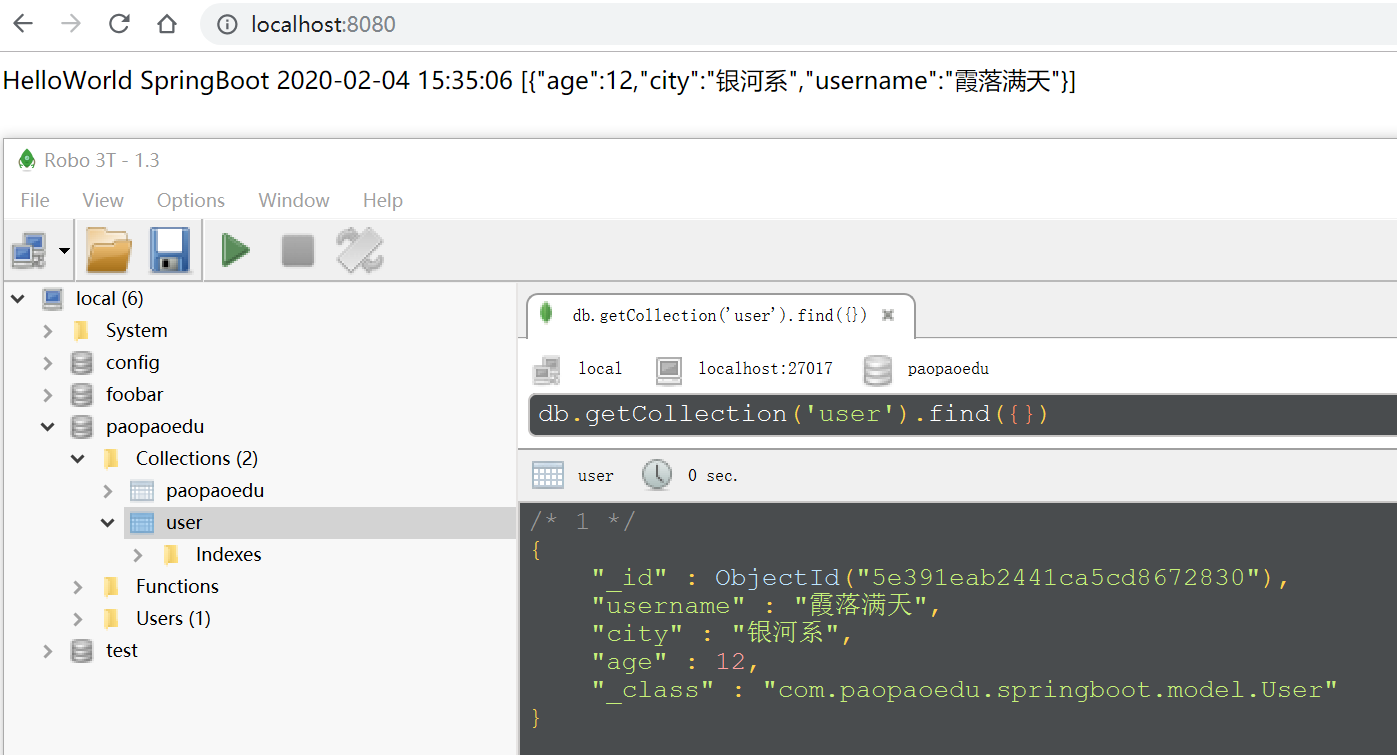The height and width of the screenshot is (755, 1397).
Task: Click the user results table icon
Action: (548, 475)
